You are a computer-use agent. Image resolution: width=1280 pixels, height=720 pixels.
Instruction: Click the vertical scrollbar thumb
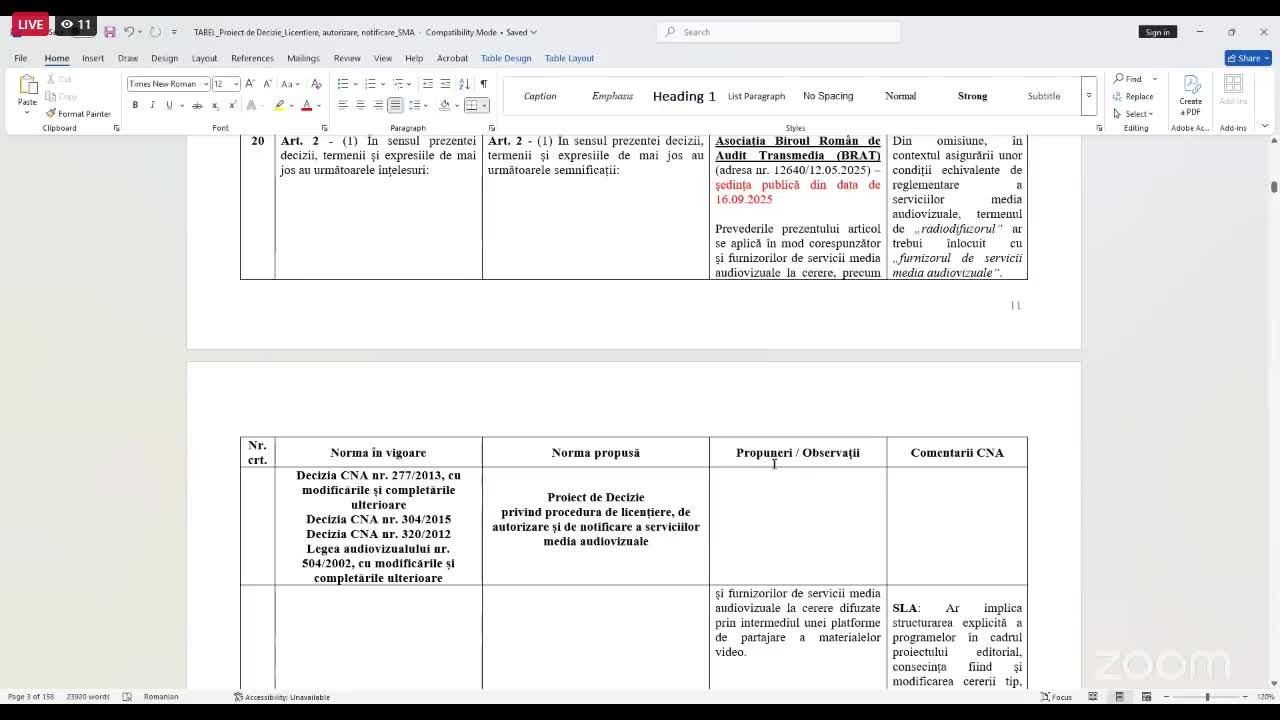pyautogui.click(x=1274, y=187)
